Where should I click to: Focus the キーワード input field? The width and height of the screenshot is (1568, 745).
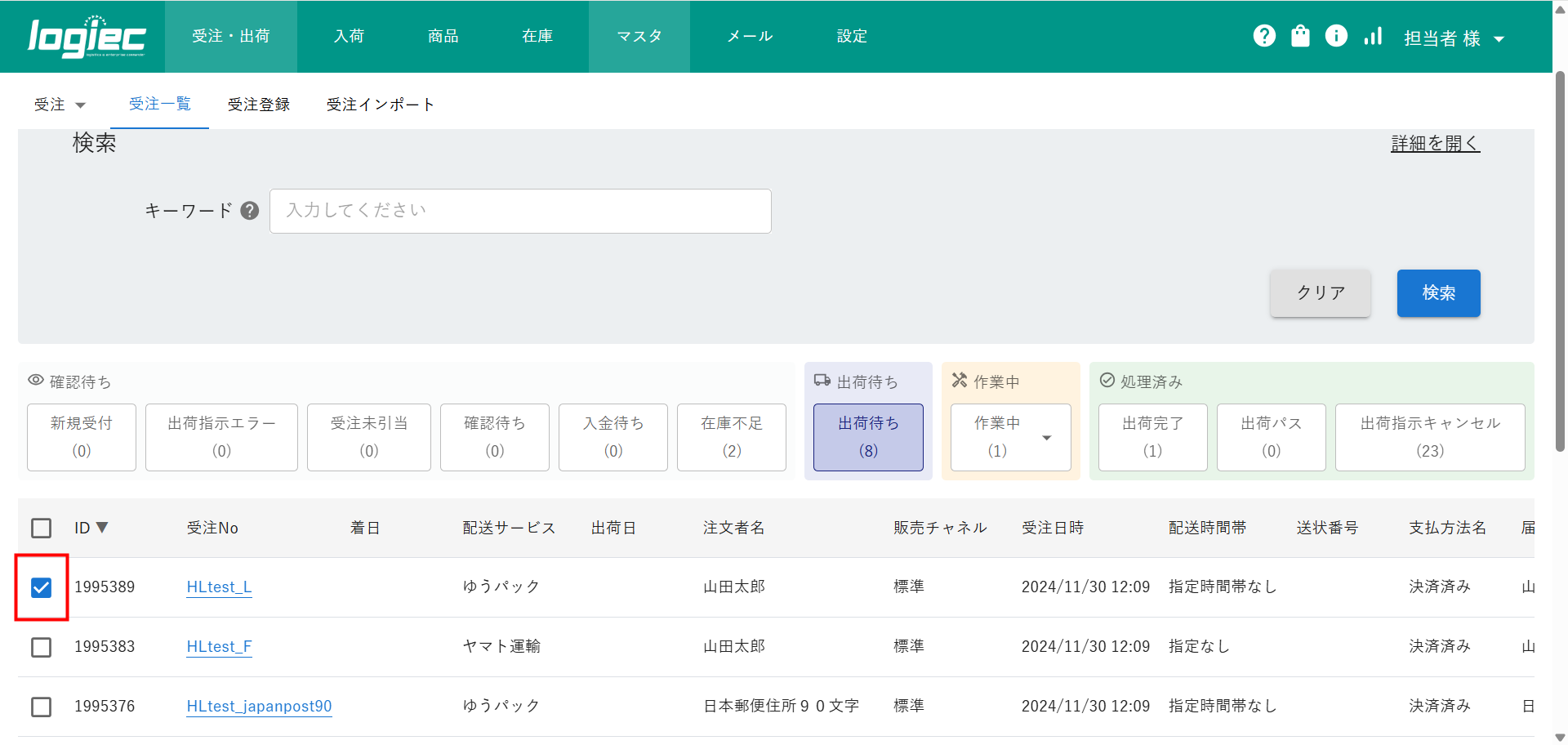[x=520, y=211]
